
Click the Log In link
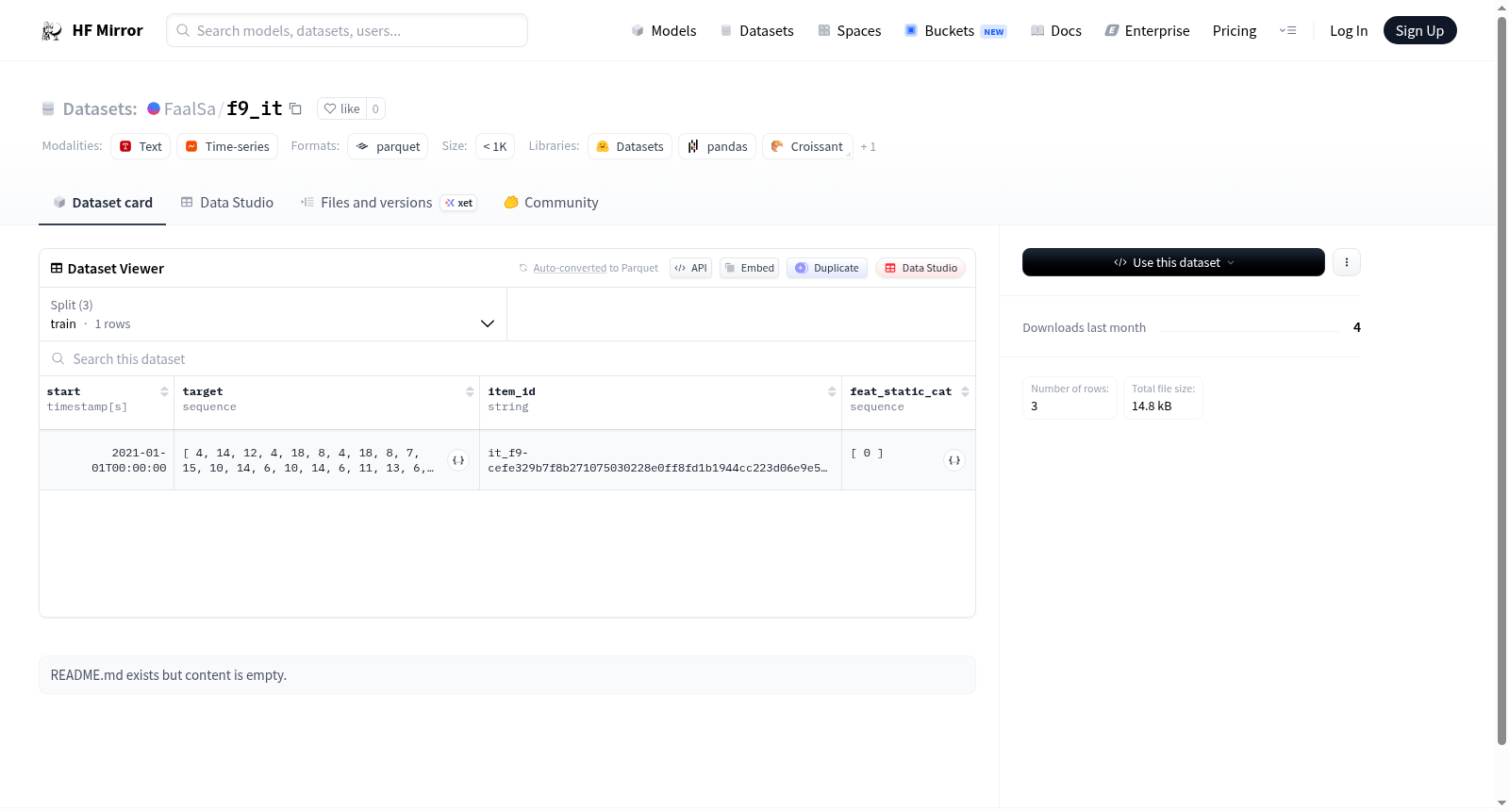(1349, 30)
